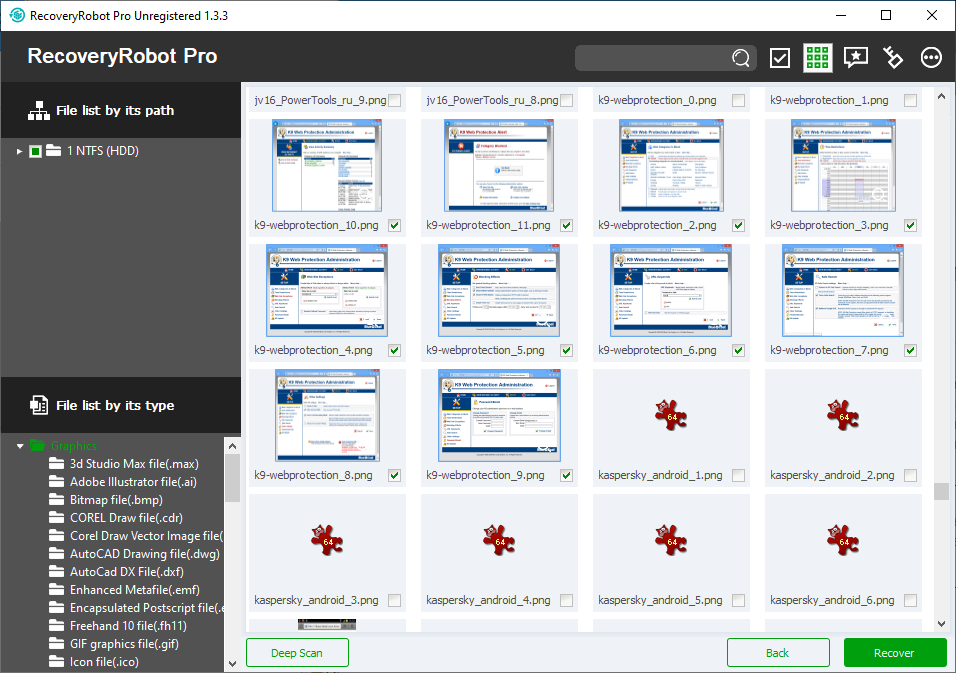The height and width of the screenshot is (673, 956).
Task: Expand the 1 NTFS (HDD) tree node
Action: click(x=20, y=151)
